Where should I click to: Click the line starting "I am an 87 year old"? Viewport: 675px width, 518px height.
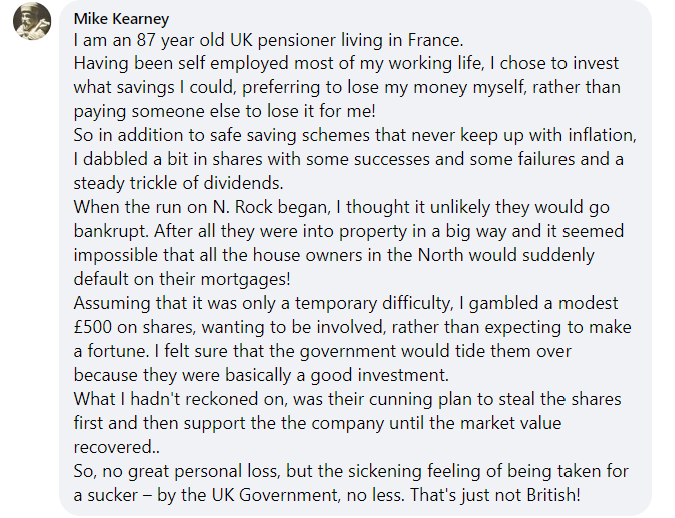(x=268, y=40)
